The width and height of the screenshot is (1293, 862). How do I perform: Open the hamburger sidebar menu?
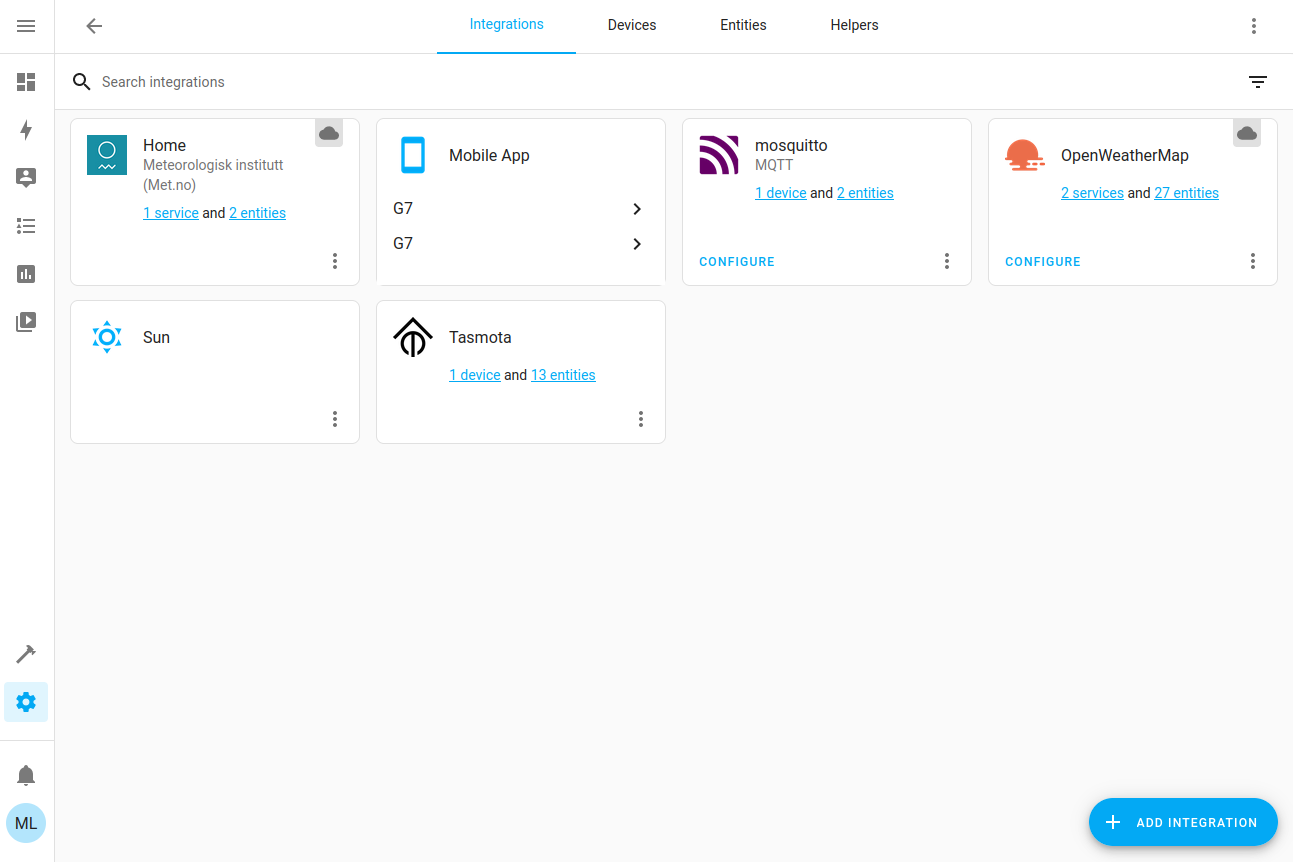coord(26,26)
